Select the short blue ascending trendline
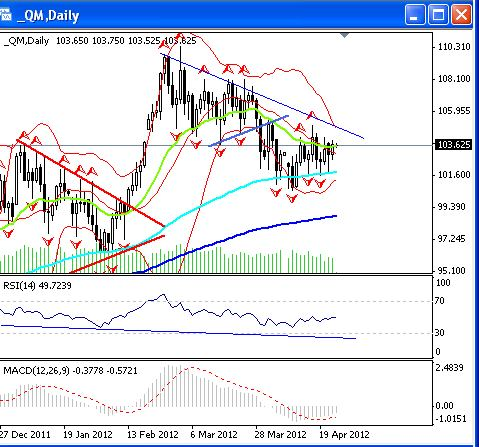 tap(248, 131)
